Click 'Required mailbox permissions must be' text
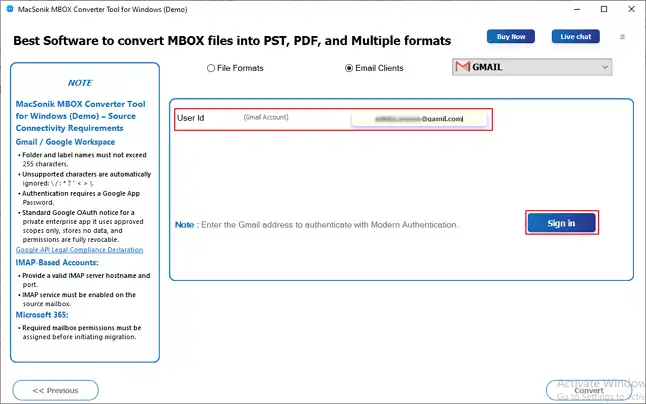This screenshot has width=646, height=404. (82, 332)
